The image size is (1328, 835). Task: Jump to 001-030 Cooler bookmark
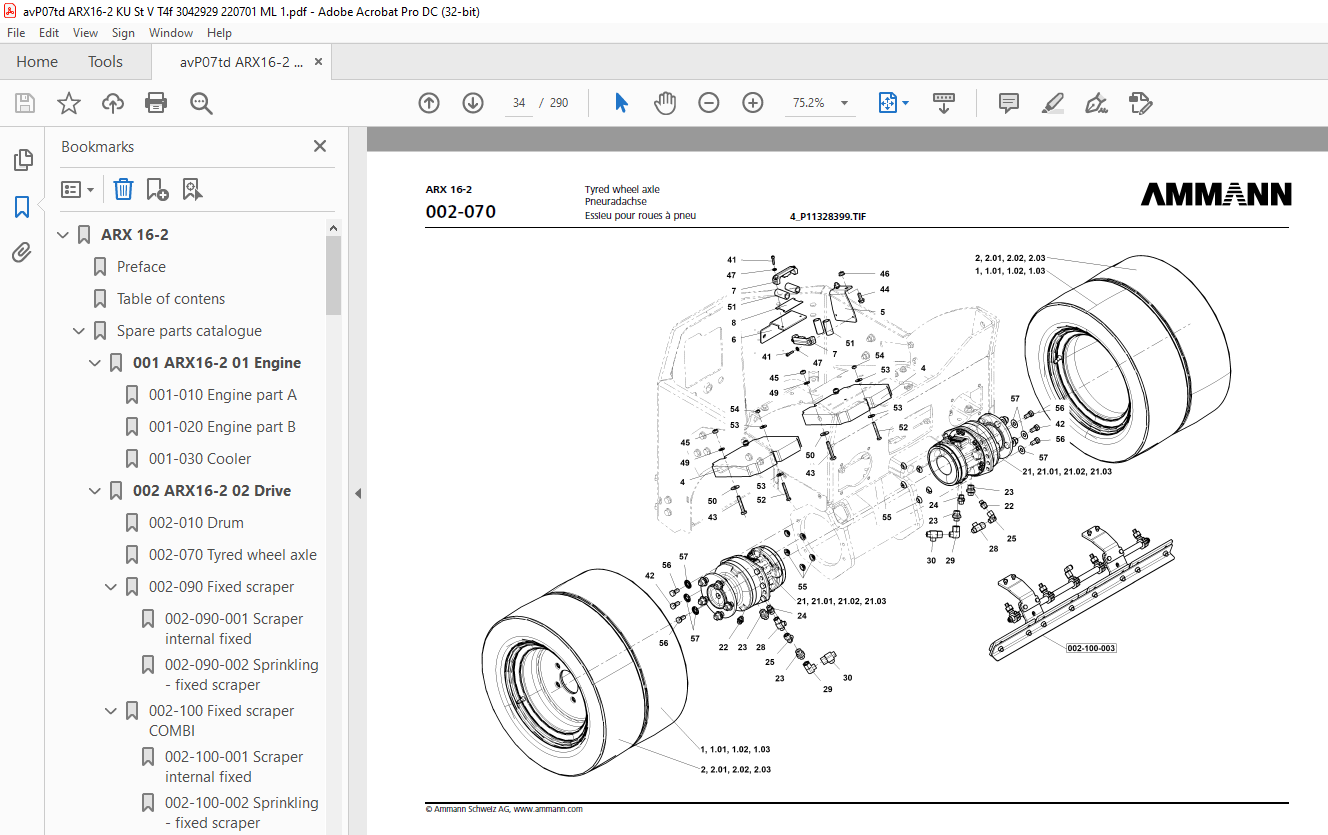(x=200, y=459)
